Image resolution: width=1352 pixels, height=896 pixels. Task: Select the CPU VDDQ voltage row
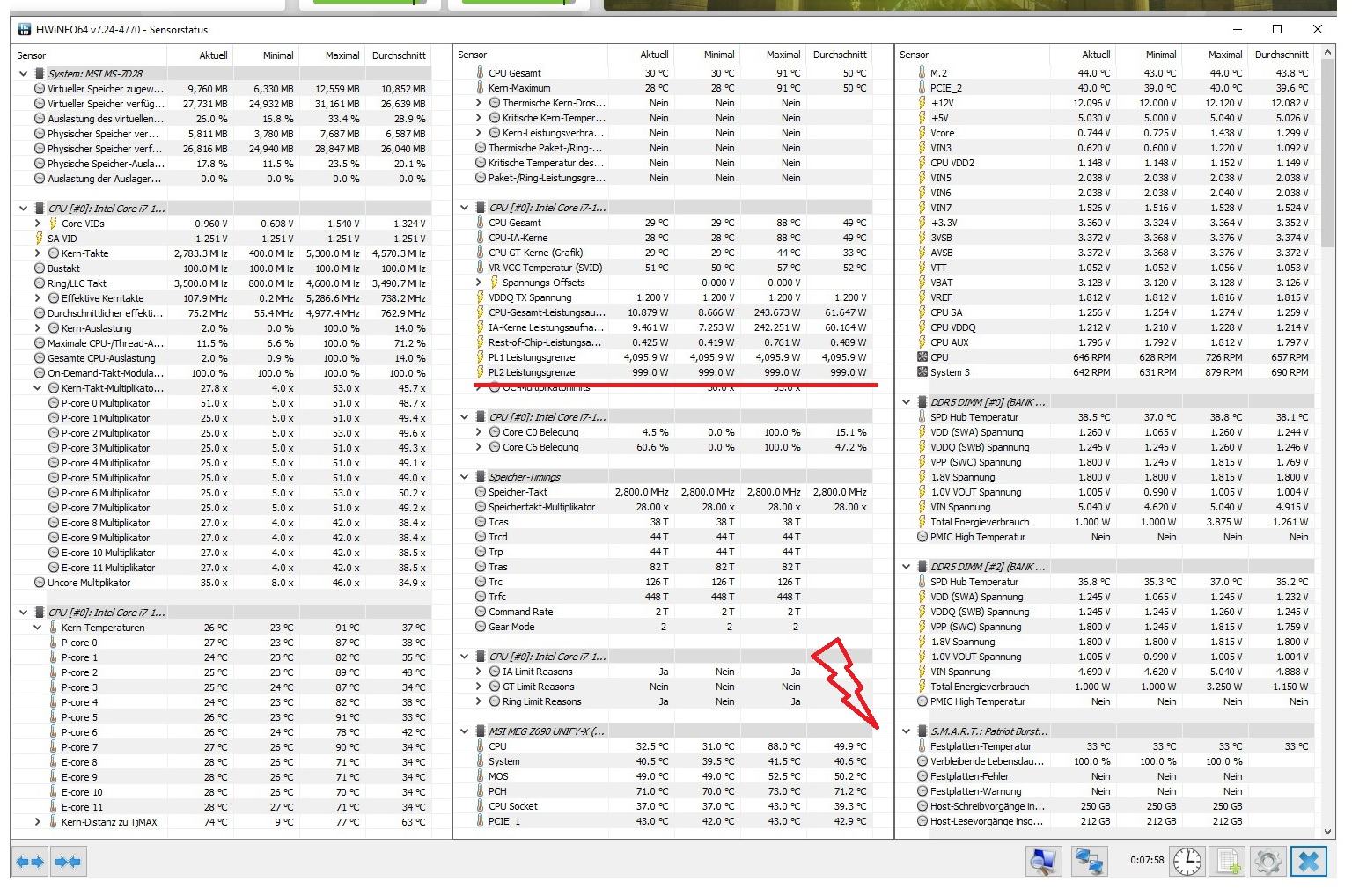click(1106, 327)
